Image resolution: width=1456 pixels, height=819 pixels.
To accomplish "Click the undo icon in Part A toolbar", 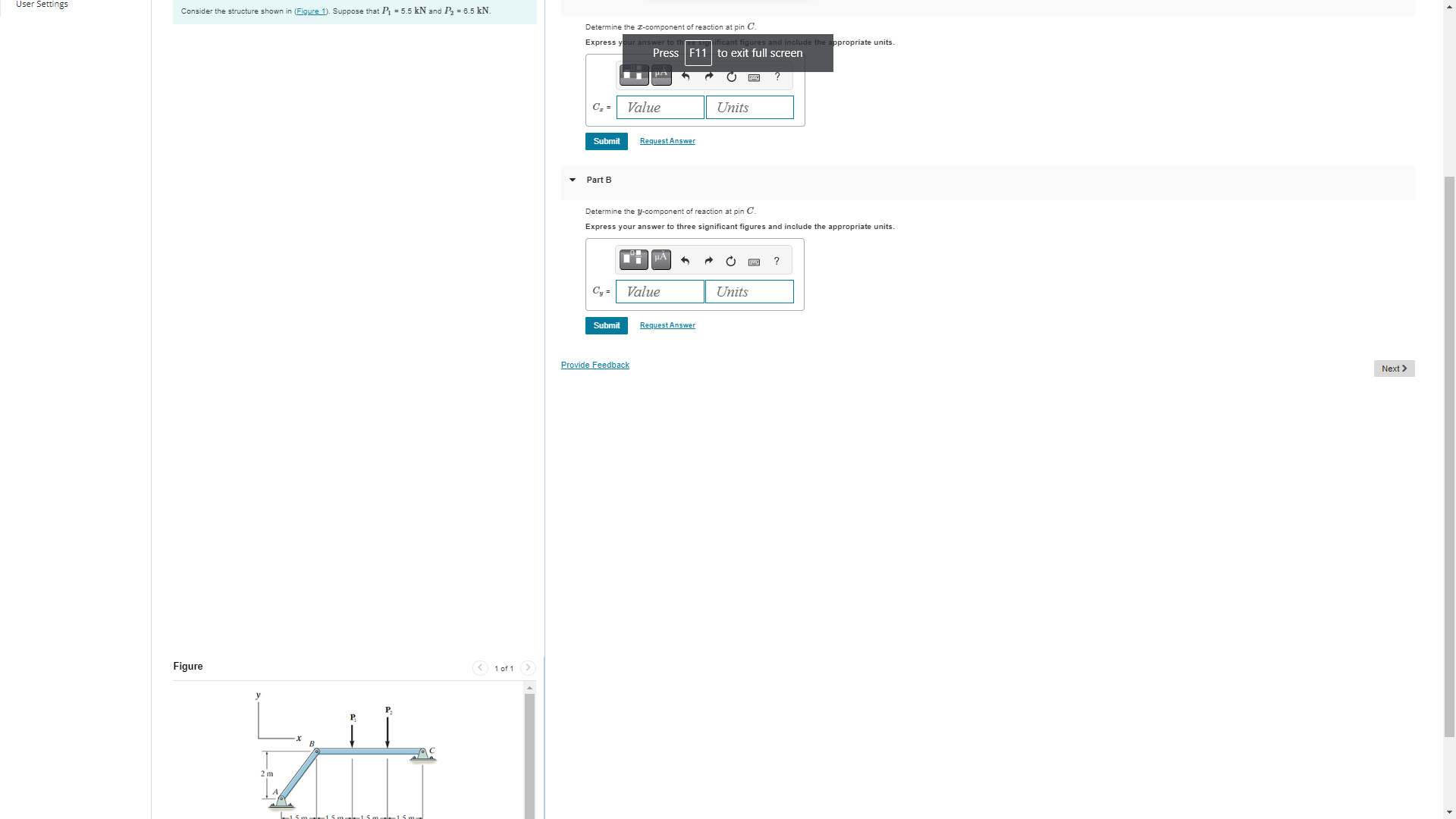I will pyautogui.click(x=685, y=77).
